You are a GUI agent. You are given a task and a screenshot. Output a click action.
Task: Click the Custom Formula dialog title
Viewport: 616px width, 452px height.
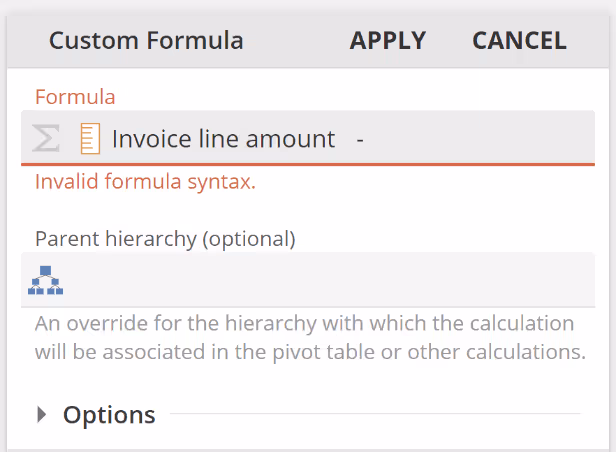click(x=146, y=41)
